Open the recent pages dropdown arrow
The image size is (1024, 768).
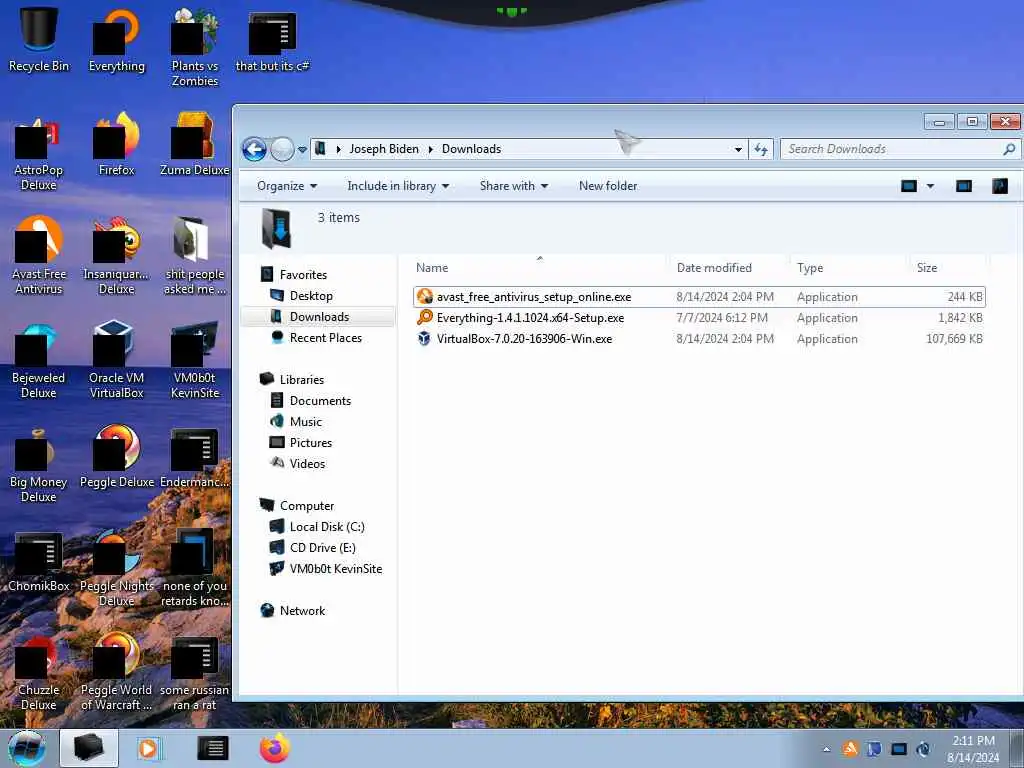pyautogui.click(x=302, y=150)
